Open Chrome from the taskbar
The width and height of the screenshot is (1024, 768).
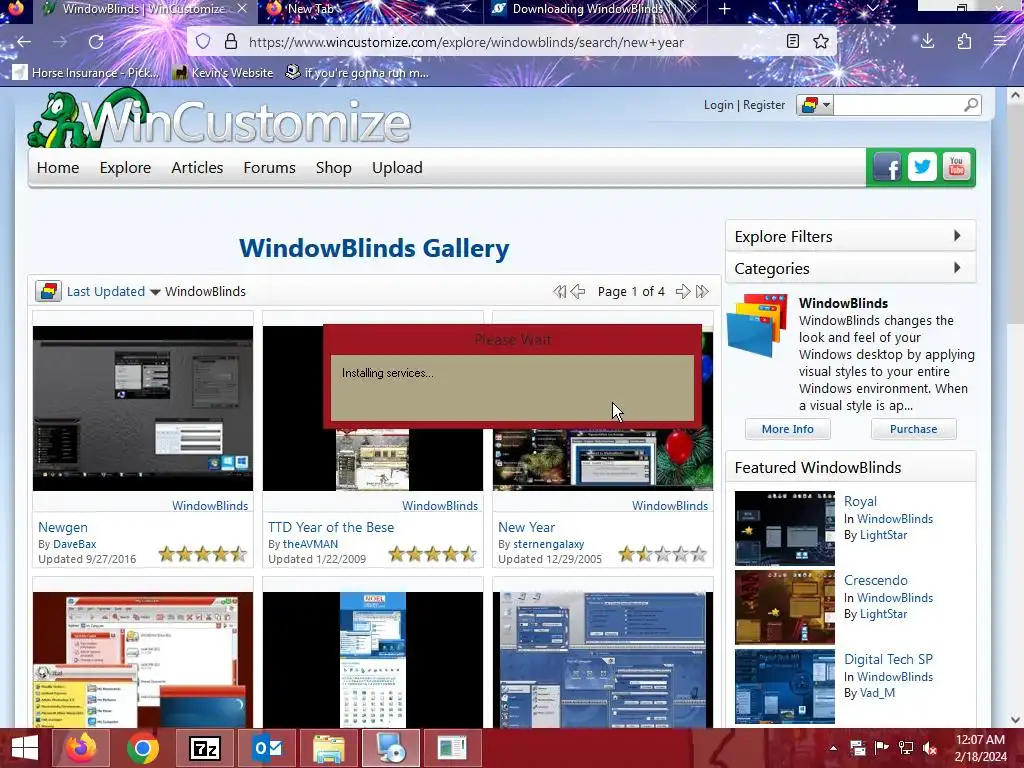pos(142,748)
